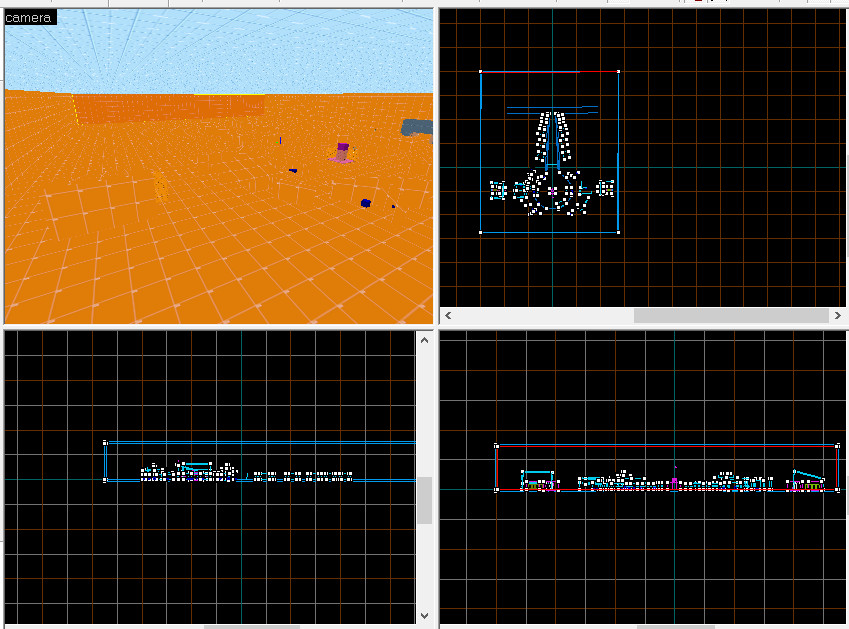This screenshot has width=849, height=629.
Task: Click the vertical scrollbar thumb of the bottom-left view
Action: click(424, 500)
